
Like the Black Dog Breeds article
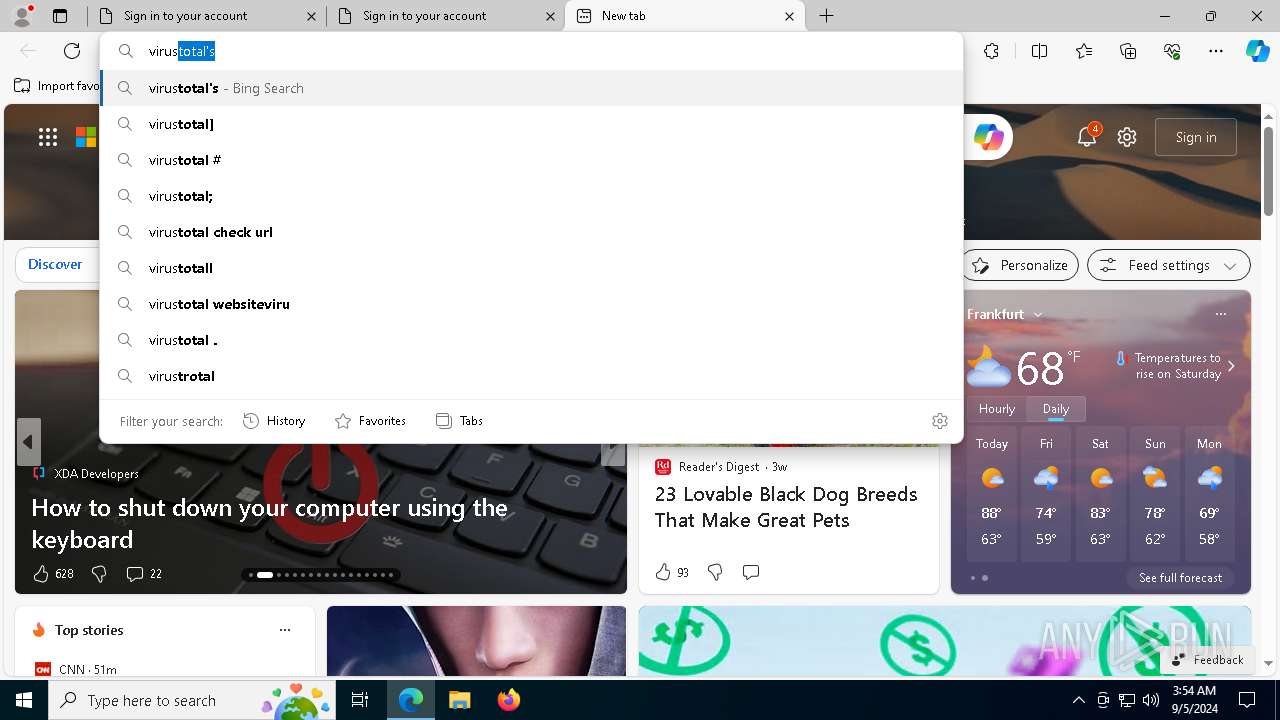tap(672, 572)
